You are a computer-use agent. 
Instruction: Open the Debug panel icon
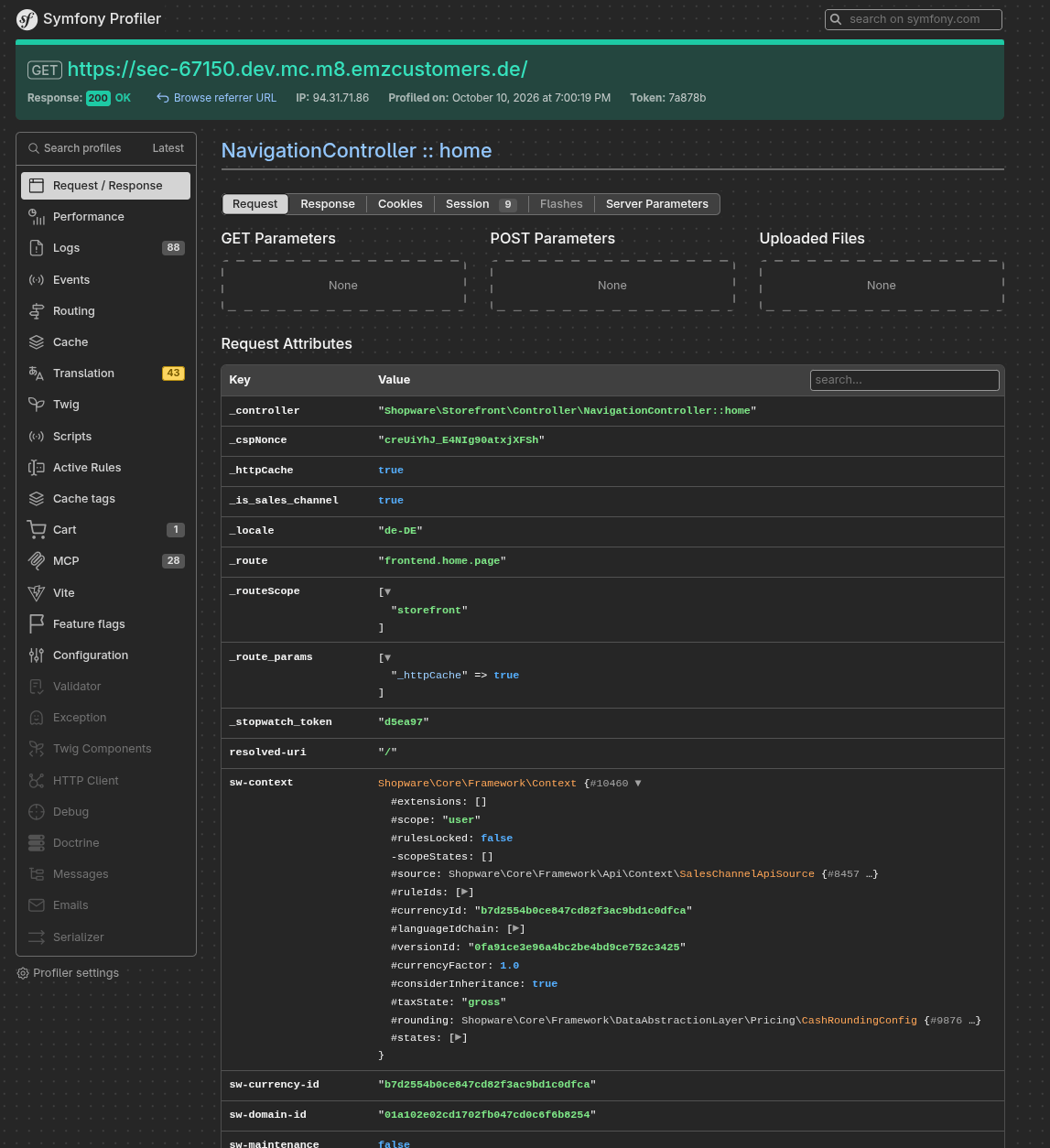37,812
